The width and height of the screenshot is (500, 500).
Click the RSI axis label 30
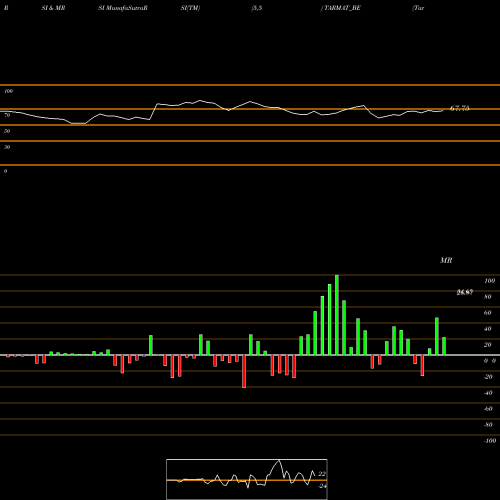click(x=7, y=147)
